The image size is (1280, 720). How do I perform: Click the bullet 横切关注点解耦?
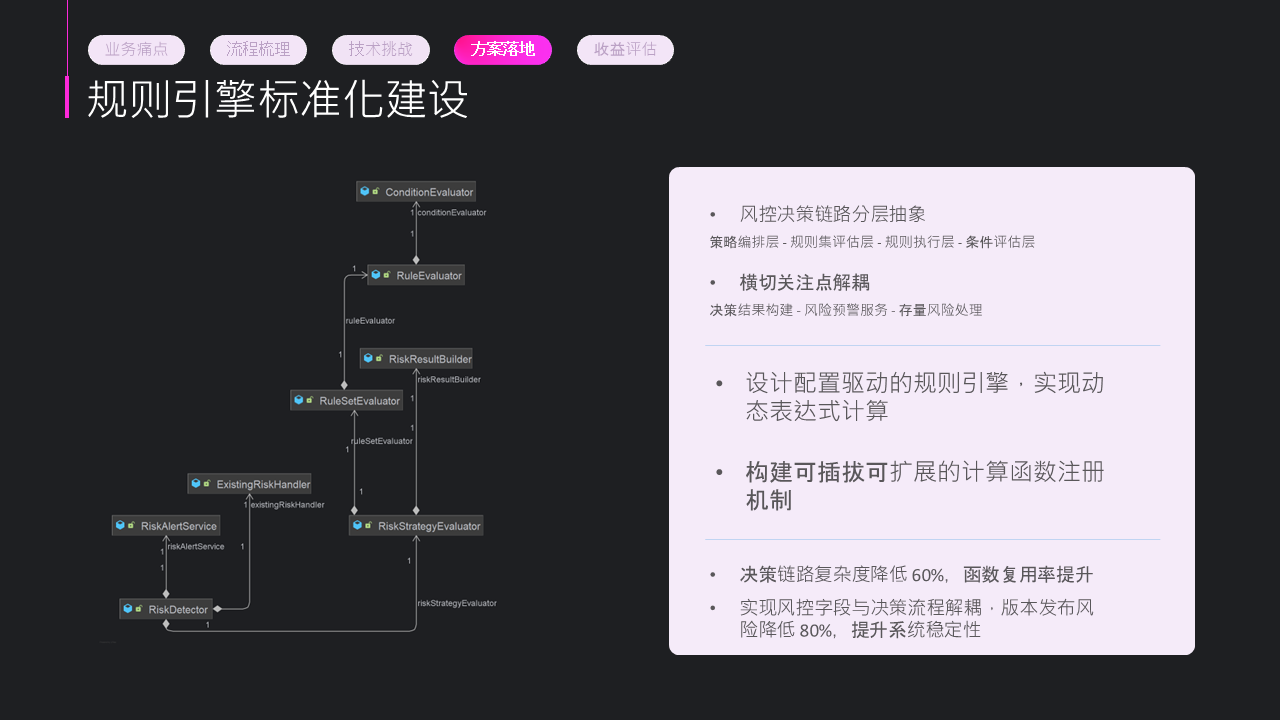pos(805,282)
